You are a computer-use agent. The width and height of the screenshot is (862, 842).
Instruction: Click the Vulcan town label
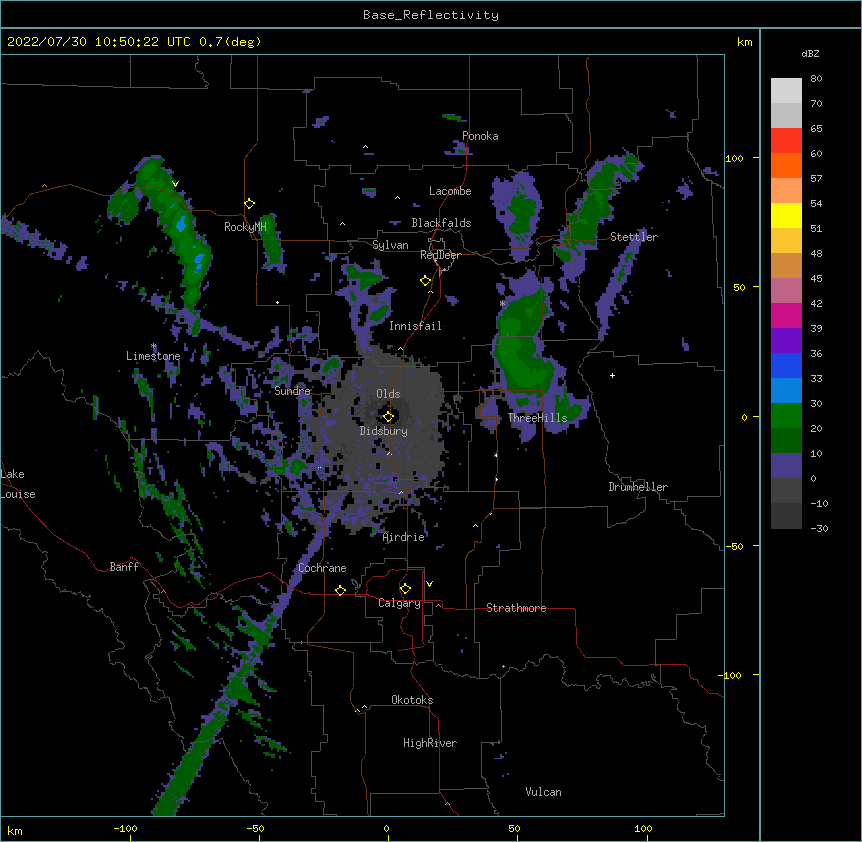[x=543, y=792]
